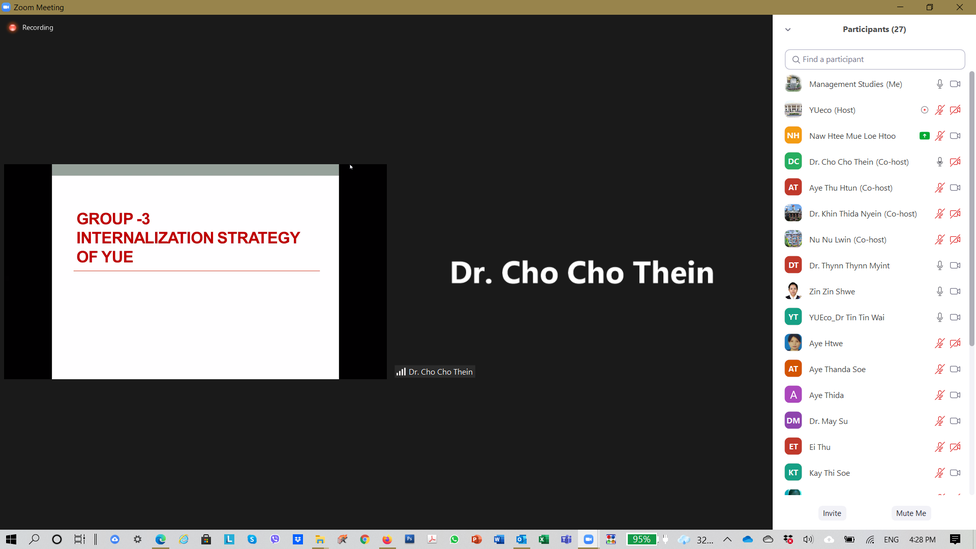Image resolution: width=976 pixels, height=549 pixels.
Task: Open Viber from the taskbar
Action: [275, 540]
